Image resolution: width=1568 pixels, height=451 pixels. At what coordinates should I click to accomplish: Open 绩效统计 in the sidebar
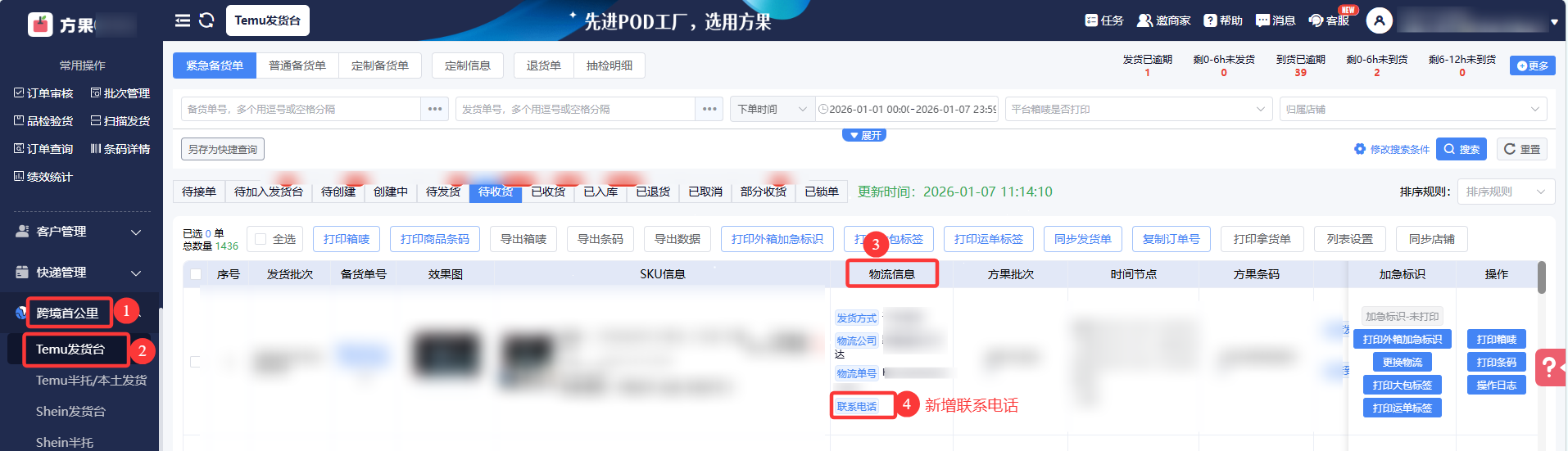pos(43,177)
